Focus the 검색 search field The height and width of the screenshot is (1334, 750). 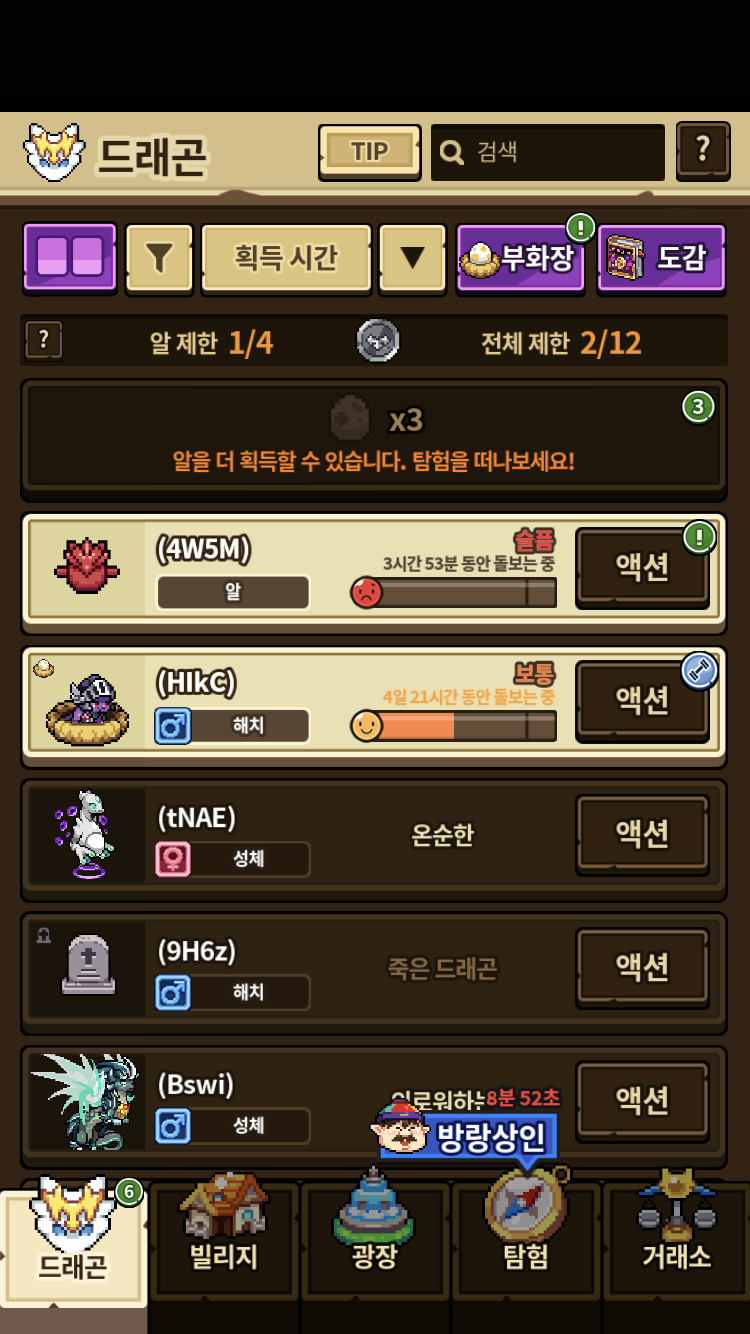[548, 152]
